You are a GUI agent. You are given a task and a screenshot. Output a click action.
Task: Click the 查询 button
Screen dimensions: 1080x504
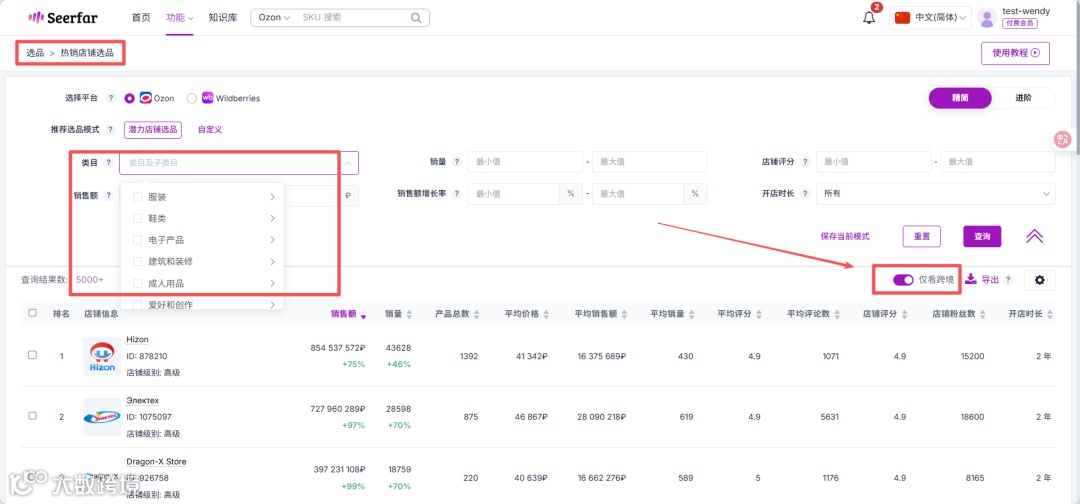coord(982,236)
